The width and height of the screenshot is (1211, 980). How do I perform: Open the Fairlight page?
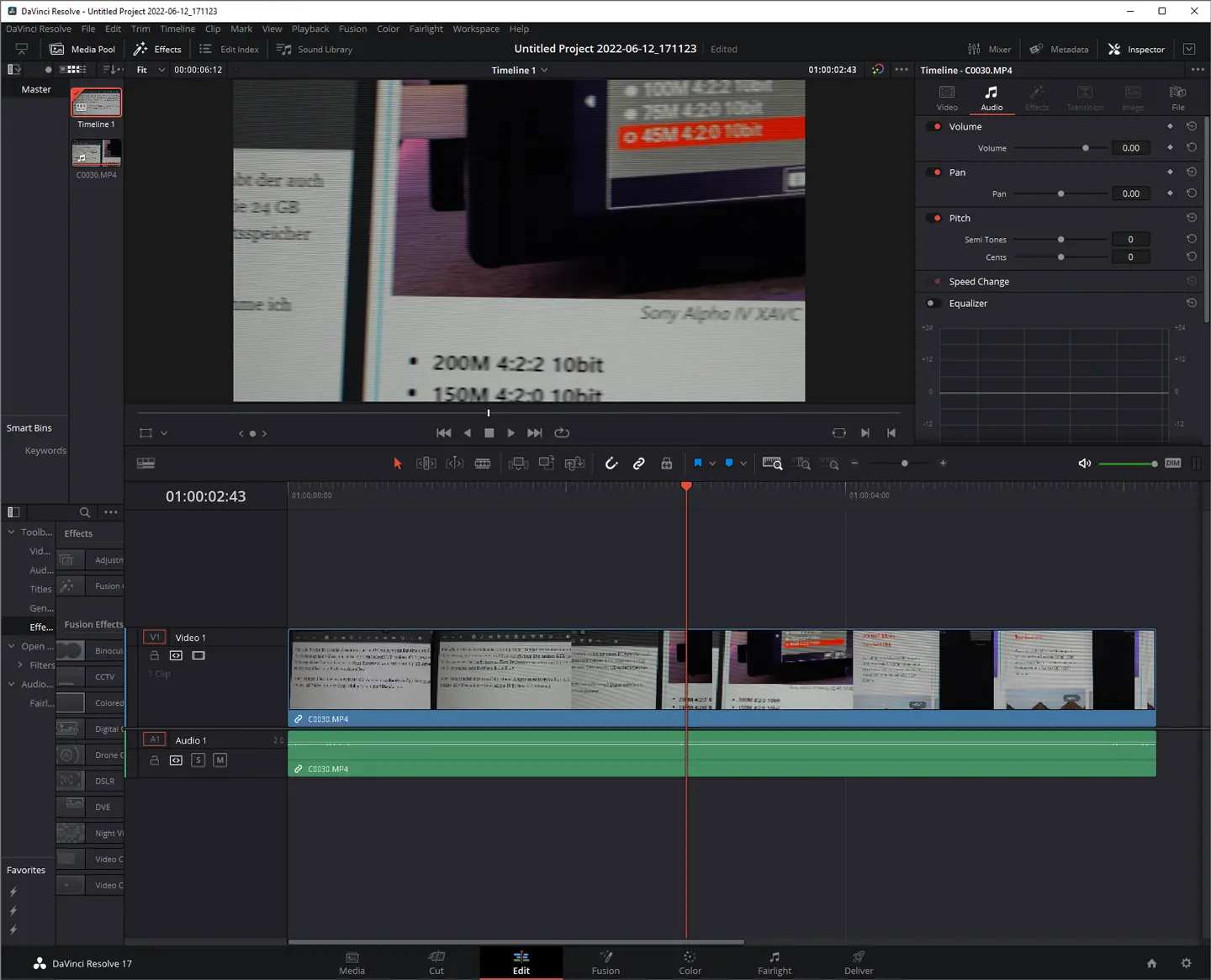click(x=775, y=963)
